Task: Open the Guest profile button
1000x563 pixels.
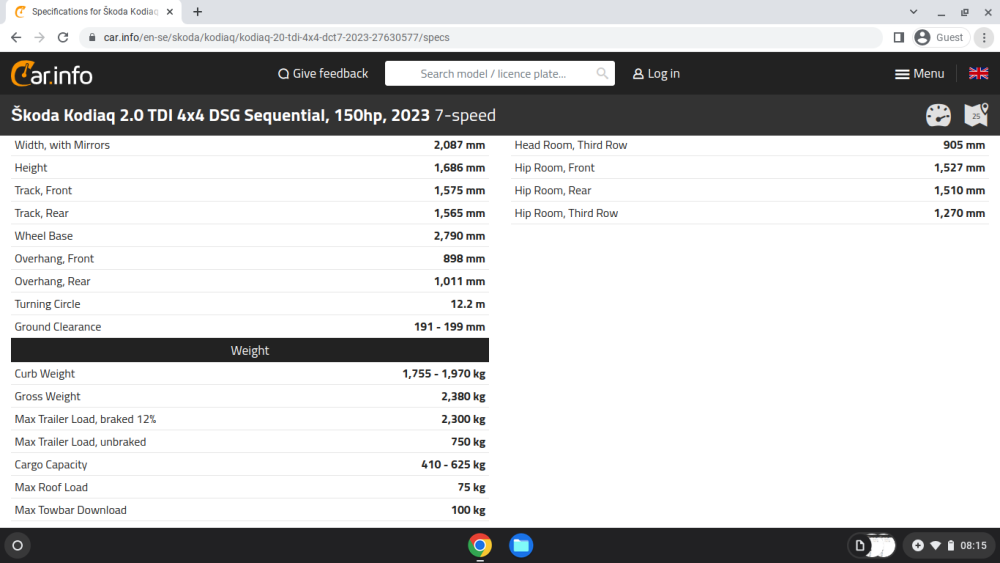Action: coord(939,38)
